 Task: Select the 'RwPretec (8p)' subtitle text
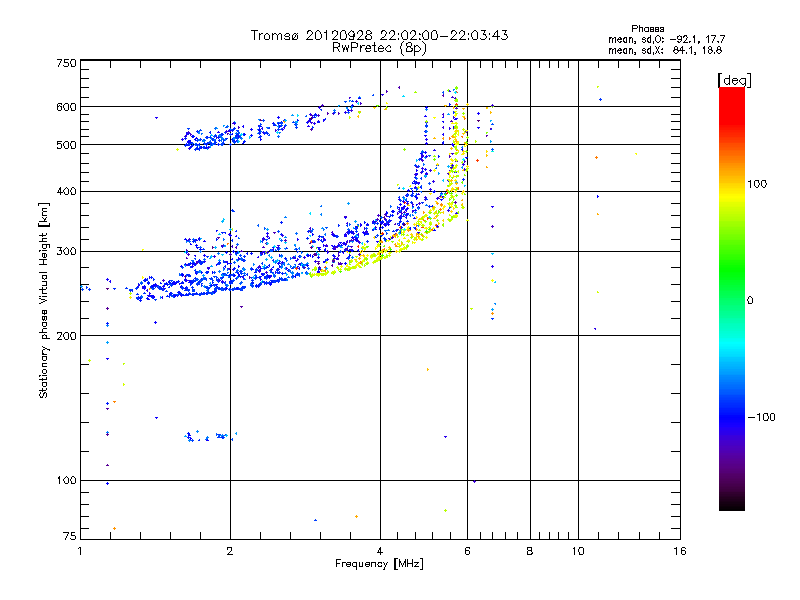pyautogui.click(x=379, y=48)
